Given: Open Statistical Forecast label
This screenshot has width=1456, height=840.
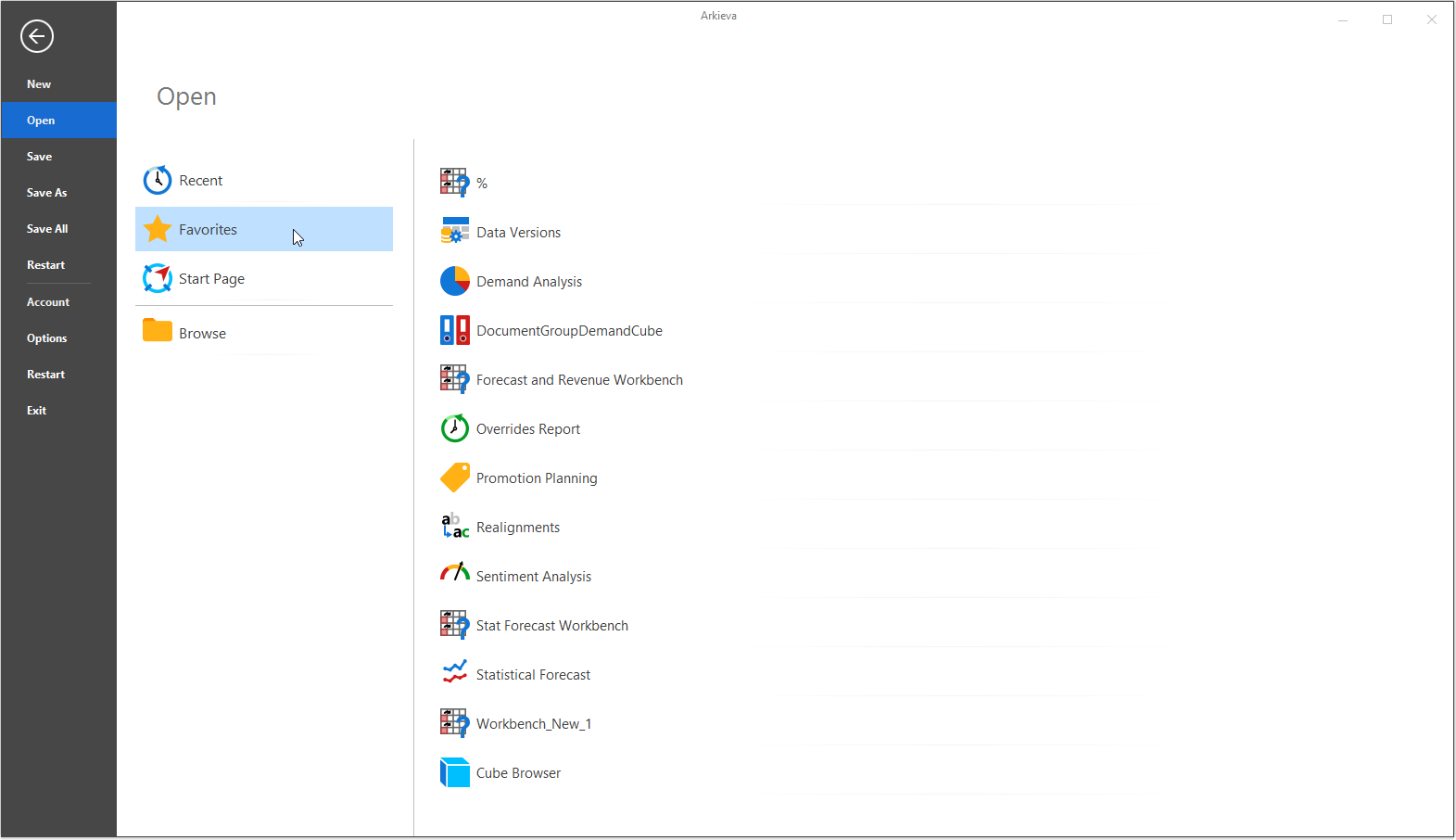Looking at the screenshot, I should (533, 675).
